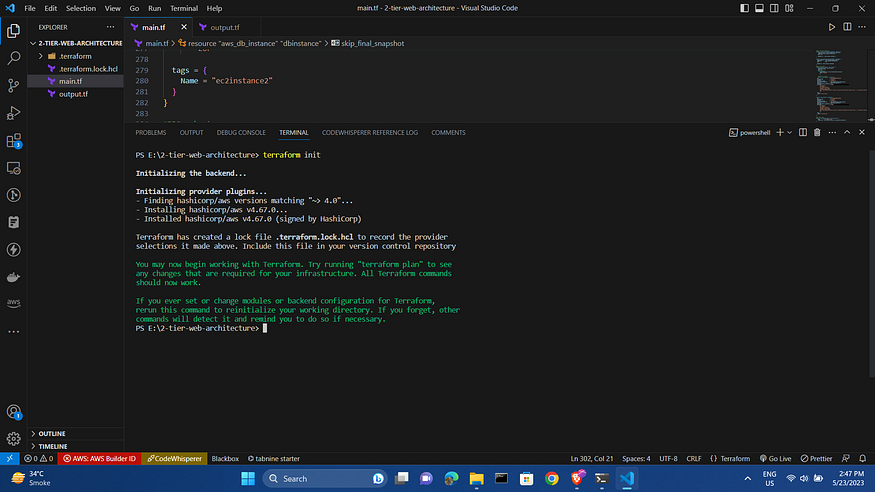Open editor More Actions ellipsis
The image size is (875, 492).
point(862,27)
